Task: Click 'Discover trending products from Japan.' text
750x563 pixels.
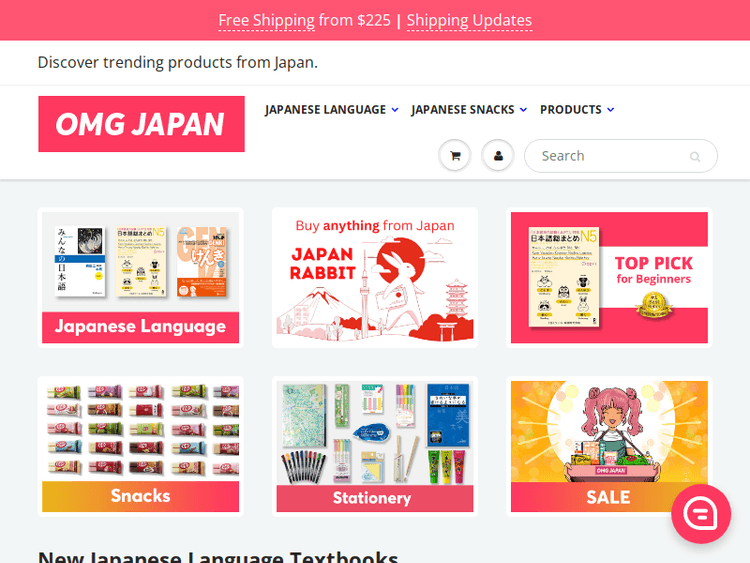Action: coord(177,63)
